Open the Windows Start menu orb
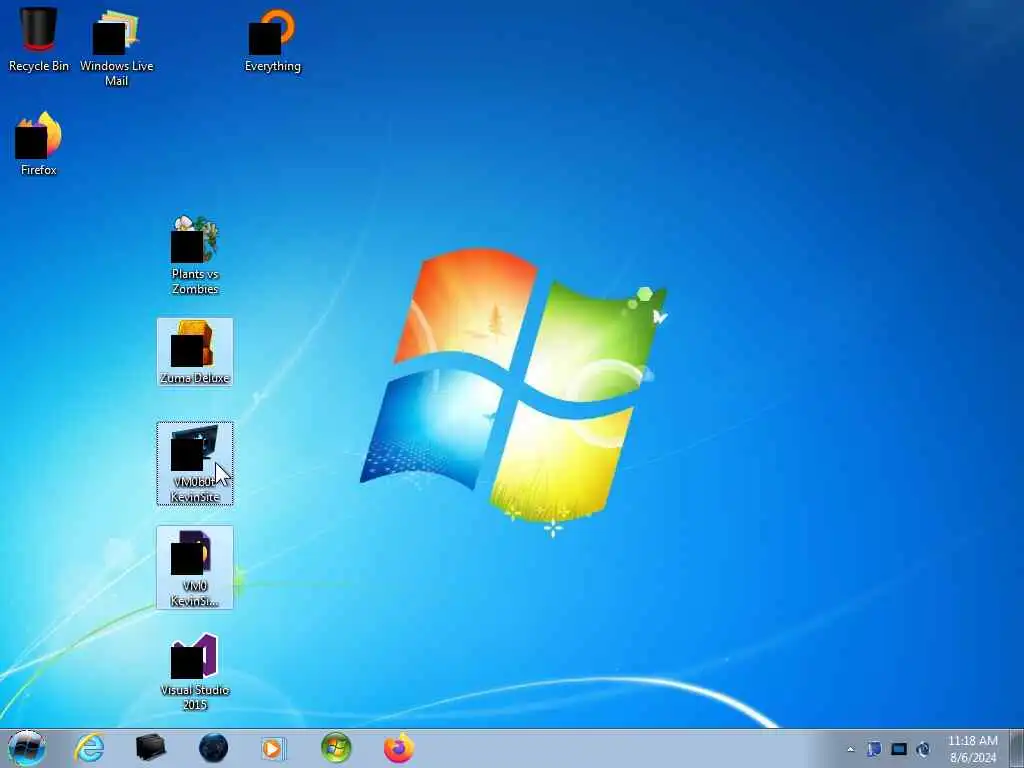1024x768 pixels. 26,748
